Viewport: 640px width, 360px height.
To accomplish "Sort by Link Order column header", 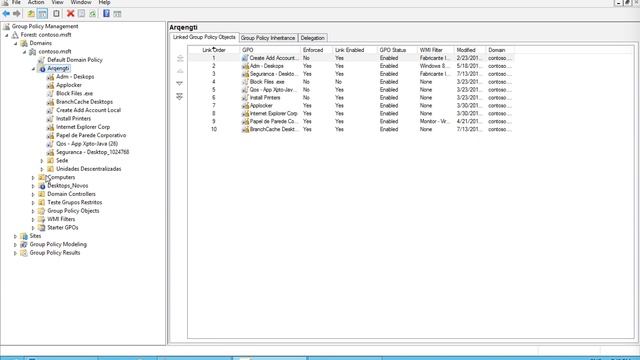I will [214, 50].
